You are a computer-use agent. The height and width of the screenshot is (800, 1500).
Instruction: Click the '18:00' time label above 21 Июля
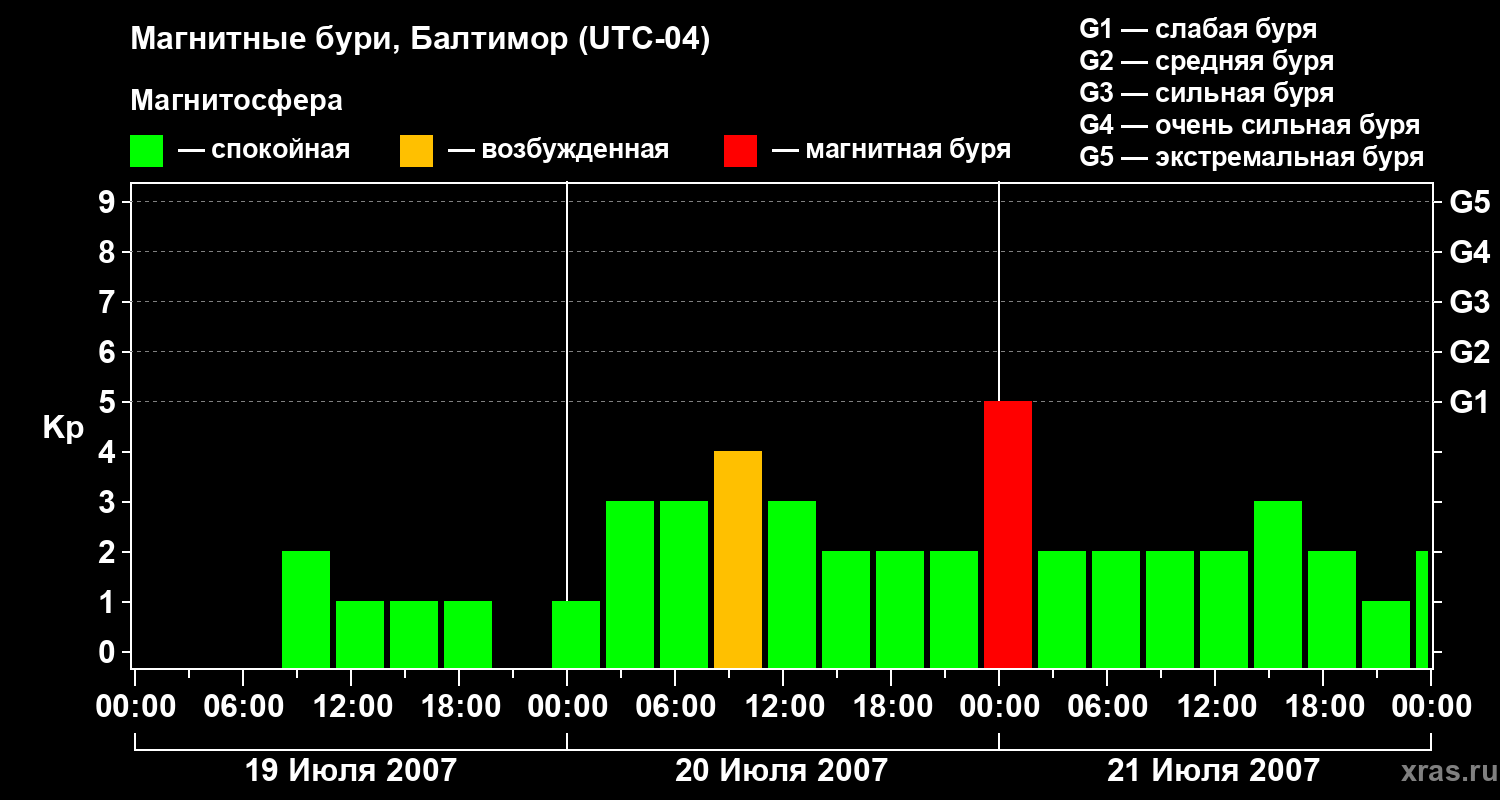click(x=1323, y=707)
